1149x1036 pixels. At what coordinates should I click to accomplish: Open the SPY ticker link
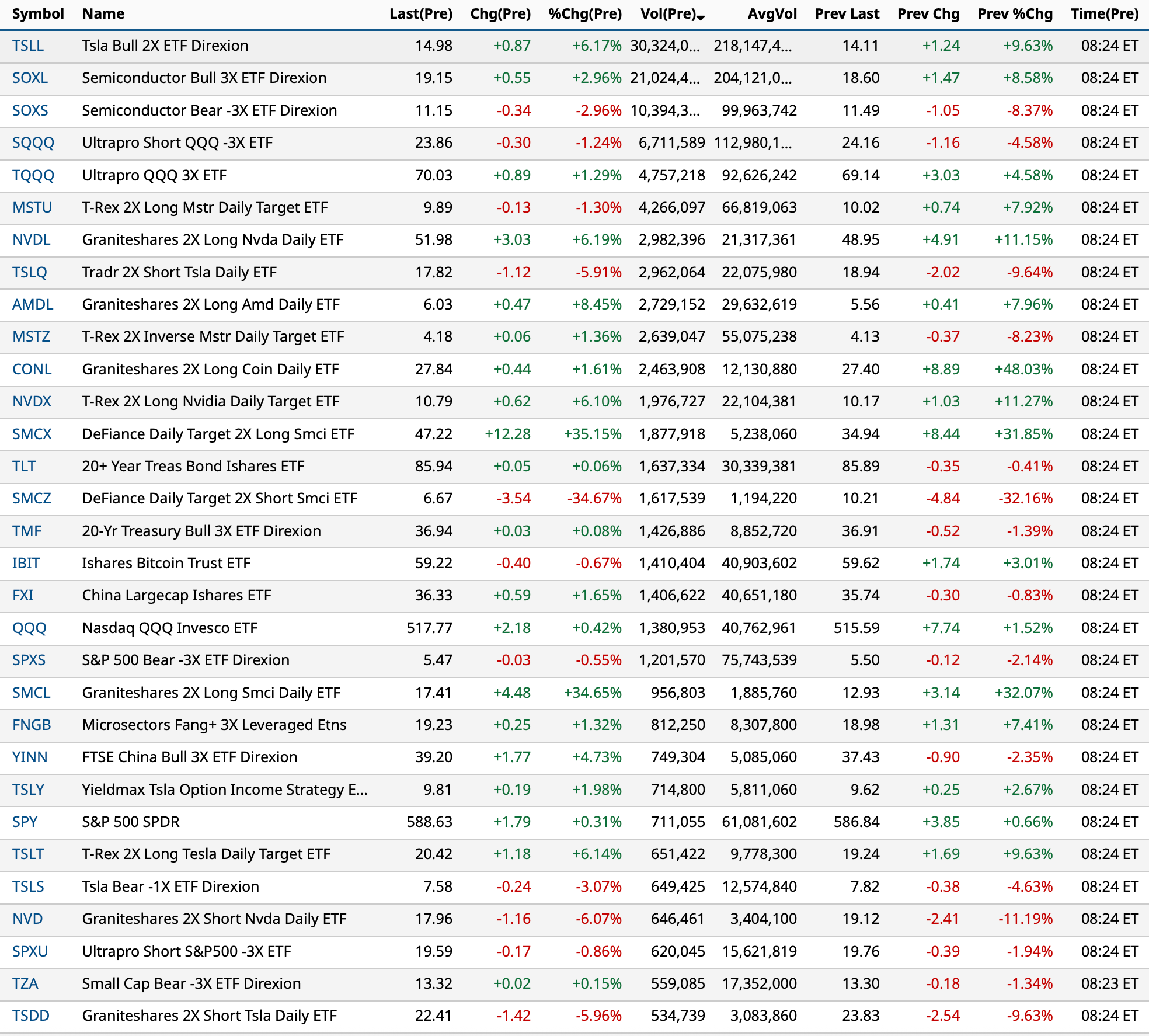[x=25, y=822]
